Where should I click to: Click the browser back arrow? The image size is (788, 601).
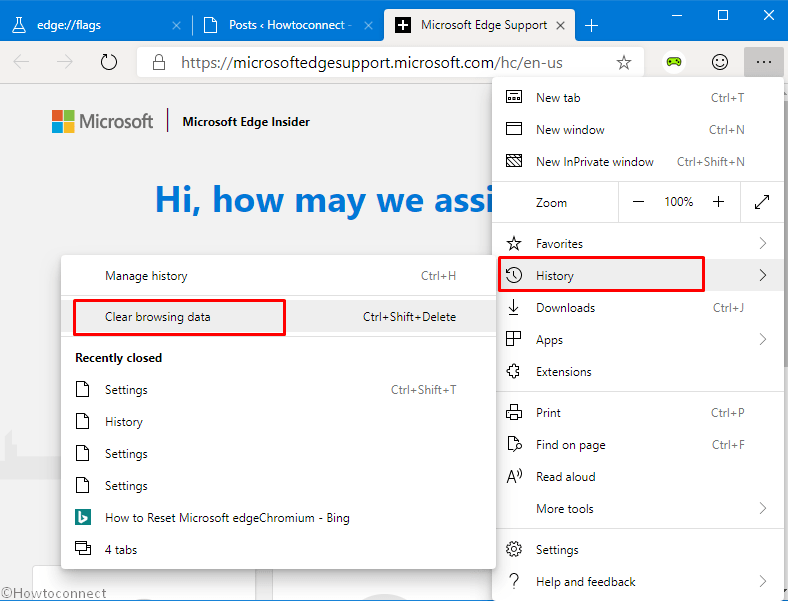point(22,62)
